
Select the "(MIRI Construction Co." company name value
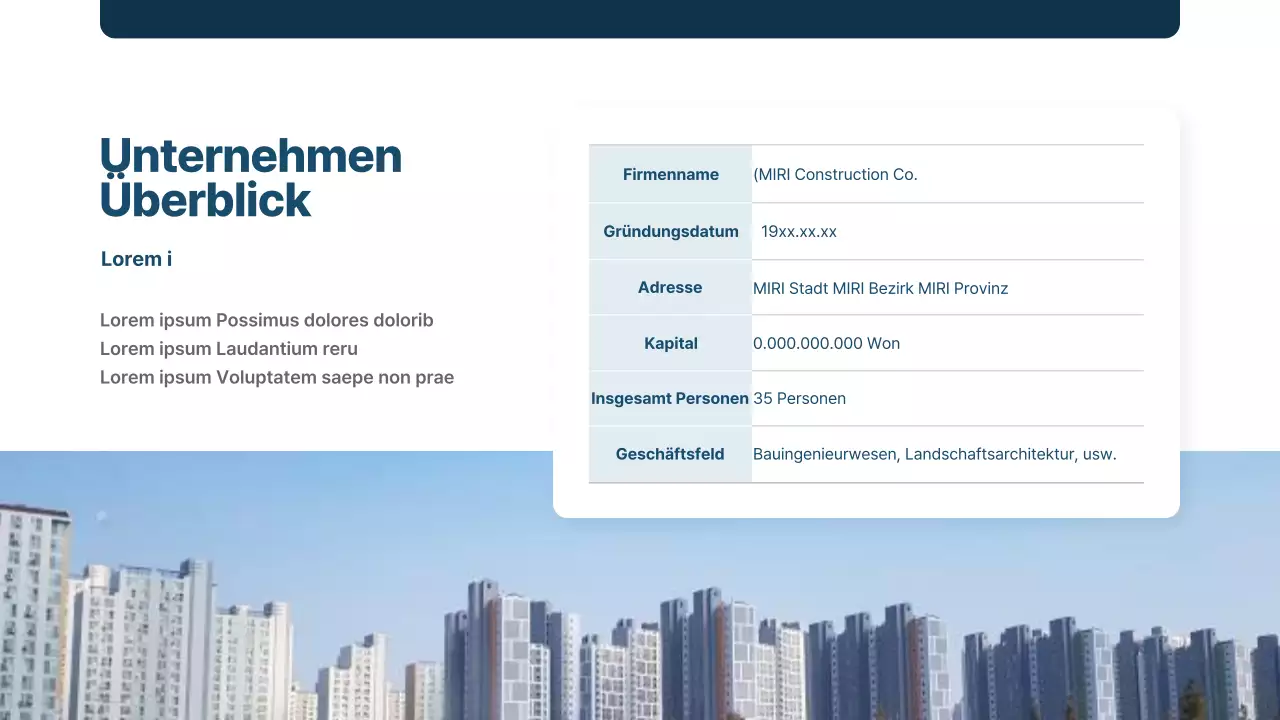[x=836, y=174]
